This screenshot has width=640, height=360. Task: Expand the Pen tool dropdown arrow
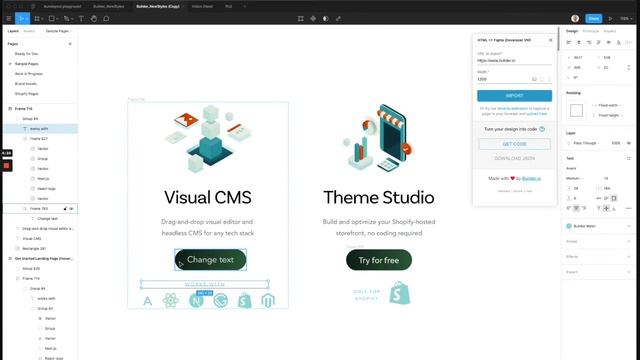(x=72, y=19)
